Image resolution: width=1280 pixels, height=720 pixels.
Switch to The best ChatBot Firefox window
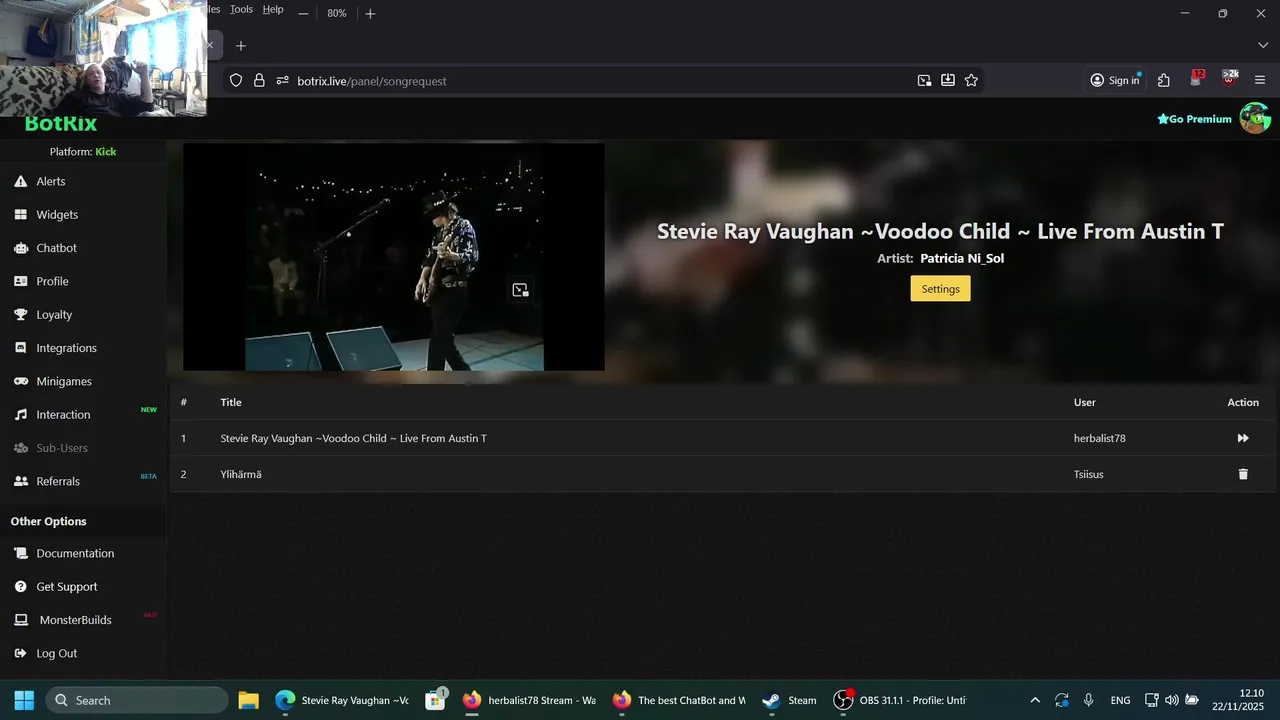[x=680, y=700]
